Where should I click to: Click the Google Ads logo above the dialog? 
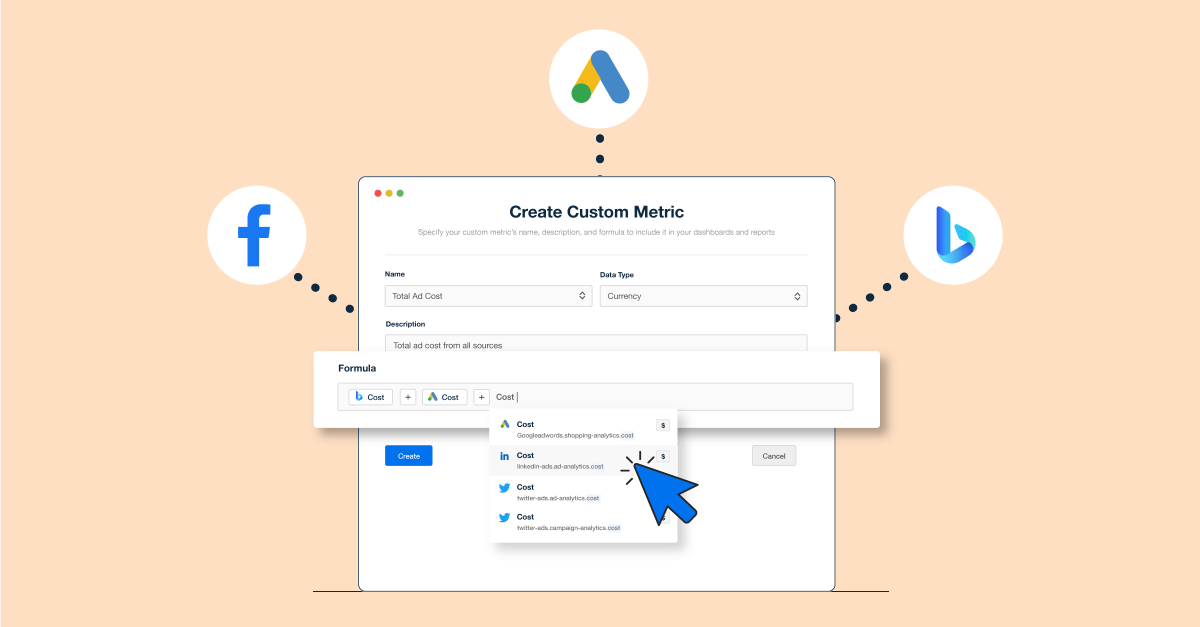tap(598, 78)
